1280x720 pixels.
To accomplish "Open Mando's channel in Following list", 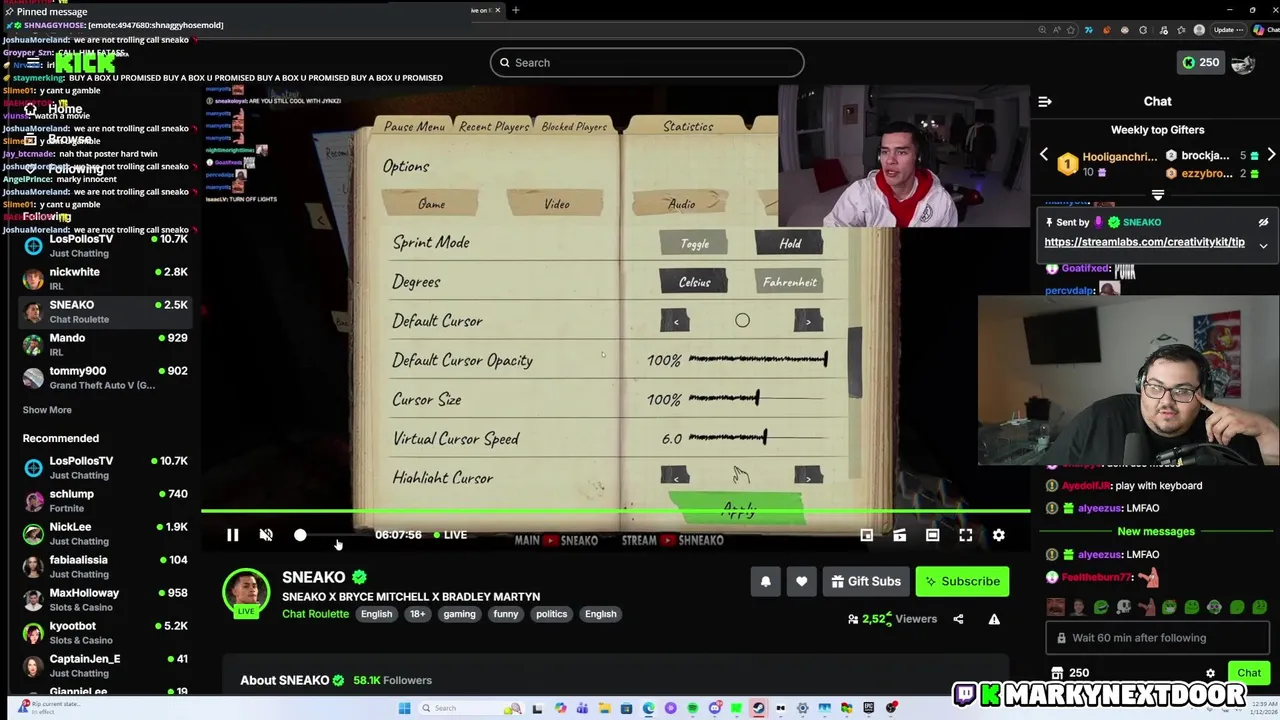I will [105, 344].
